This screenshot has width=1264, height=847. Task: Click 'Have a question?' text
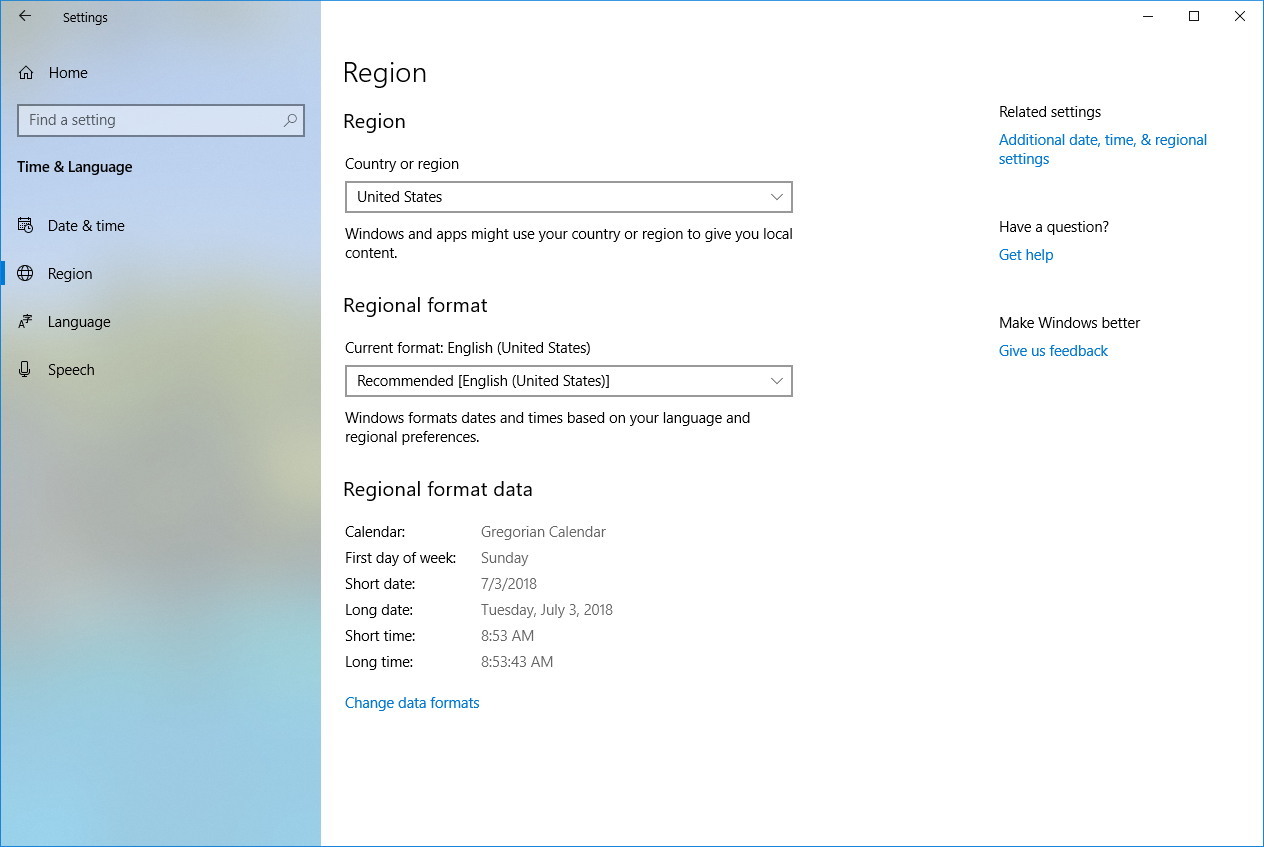click(1054, 227)
